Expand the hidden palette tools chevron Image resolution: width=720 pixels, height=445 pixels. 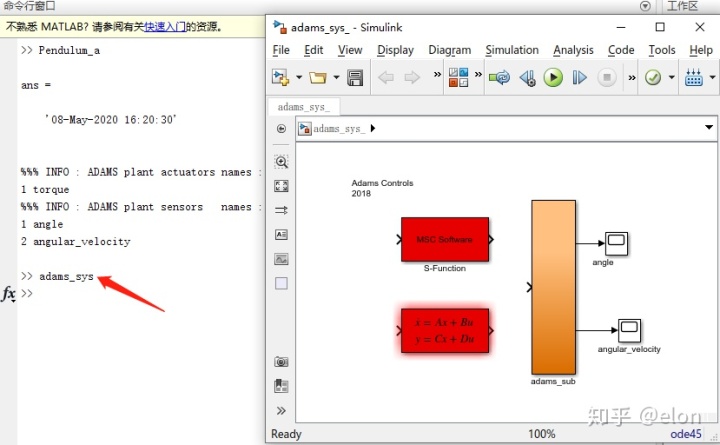pos(281,410)
